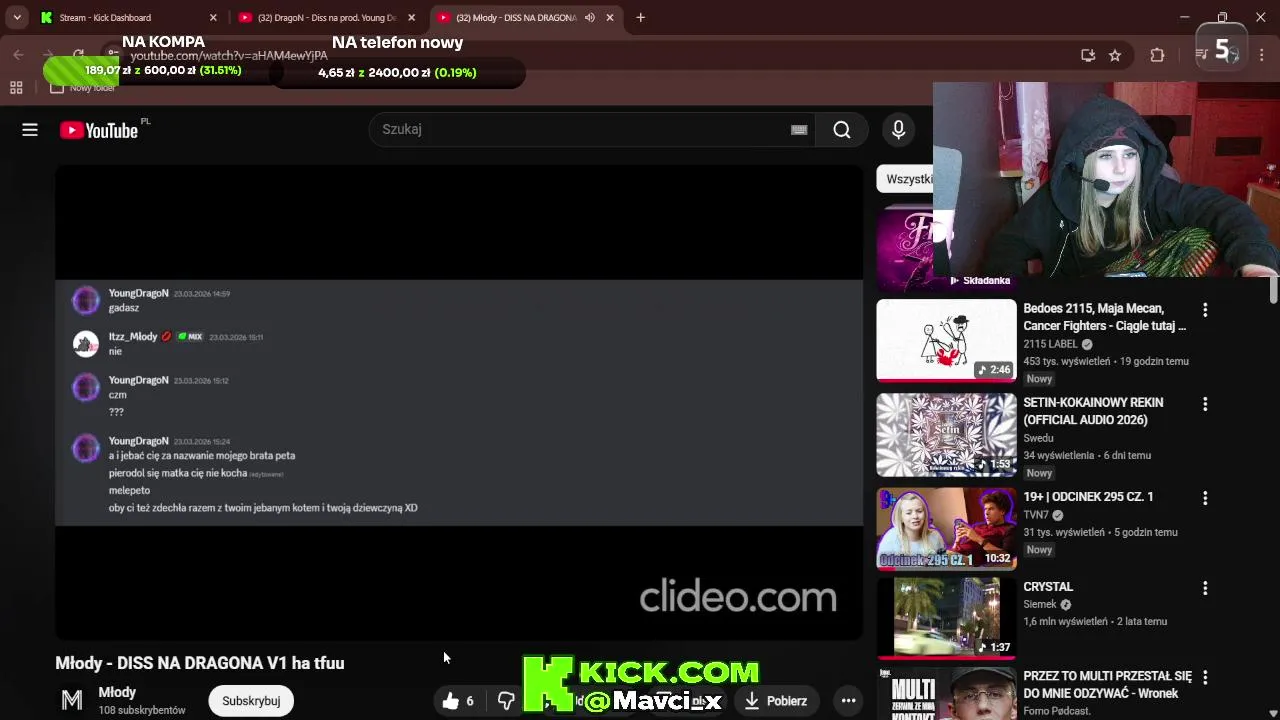Screen dimensions: 1280x720
Task: Open SETIN-KOKAINOWY REKIN video title
Action: pos(1093,411)
